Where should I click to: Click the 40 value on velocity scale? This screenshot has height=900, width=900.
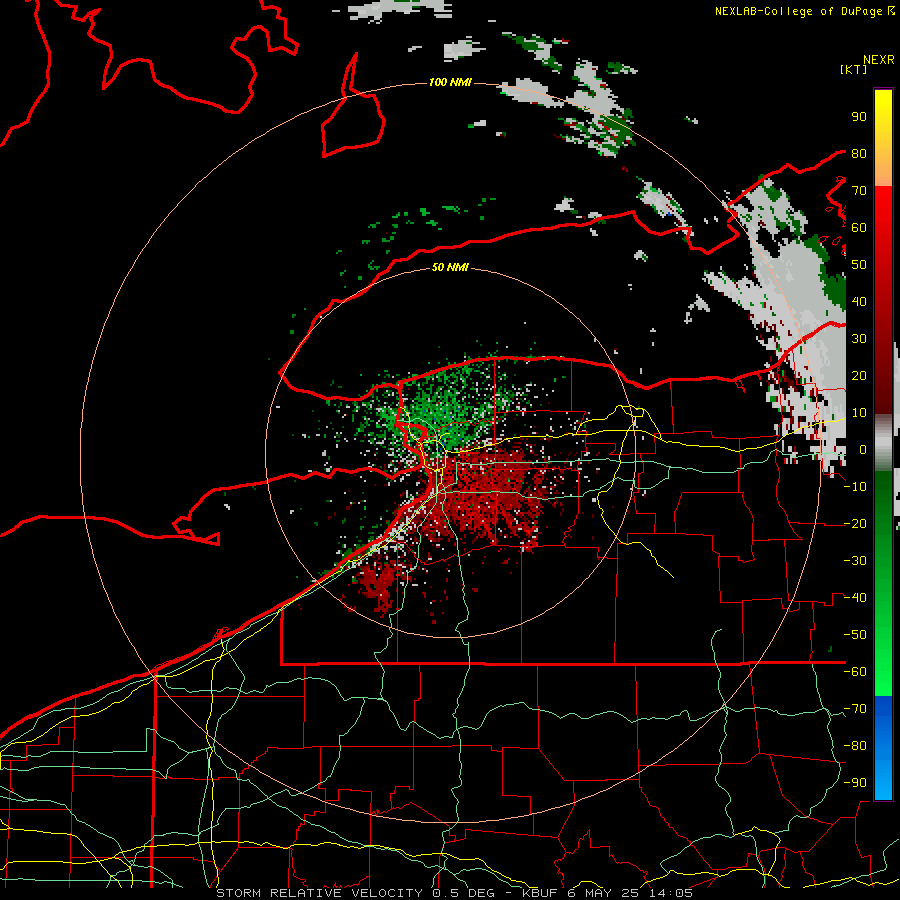(859, 302)
